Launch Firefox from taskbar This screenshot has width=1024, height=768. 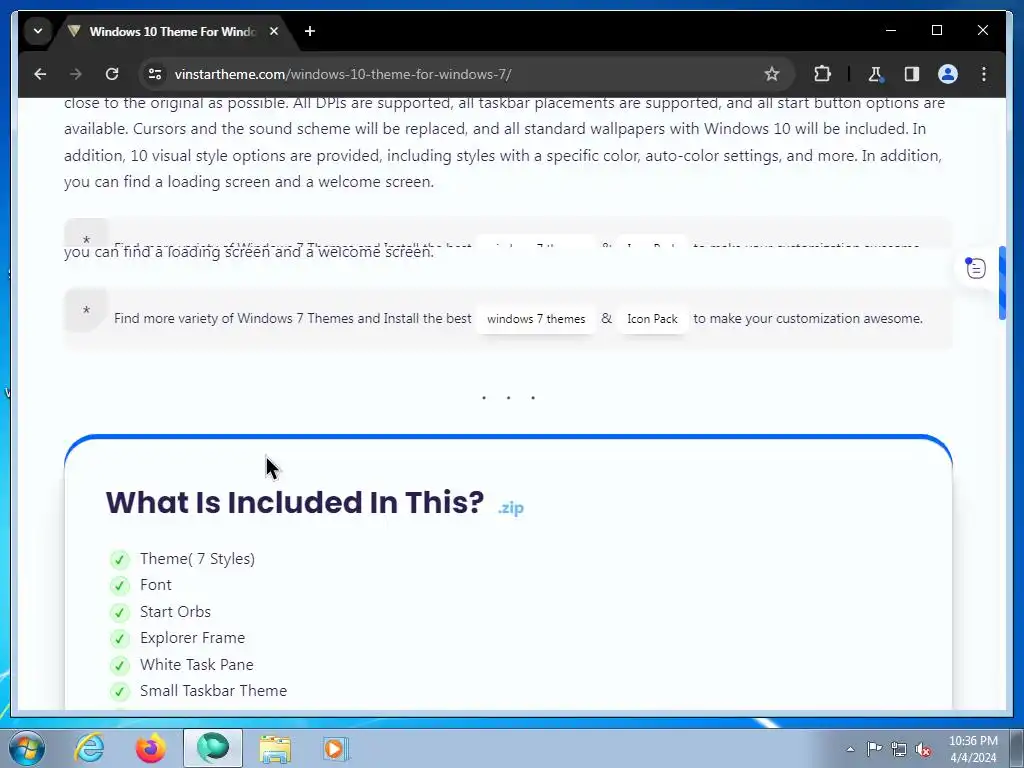pyautogui.click(x=150, y=748)
